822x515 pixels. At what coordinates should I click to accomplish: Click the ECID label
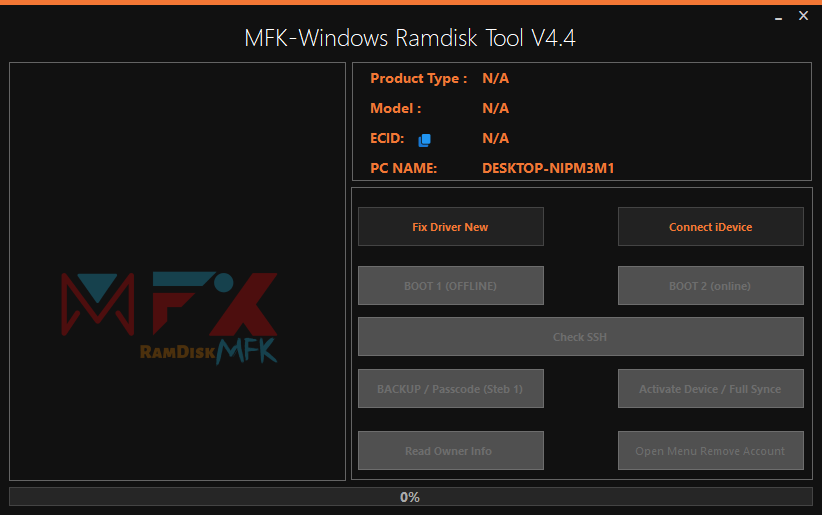pyautogui.click(x=387, y=138)
